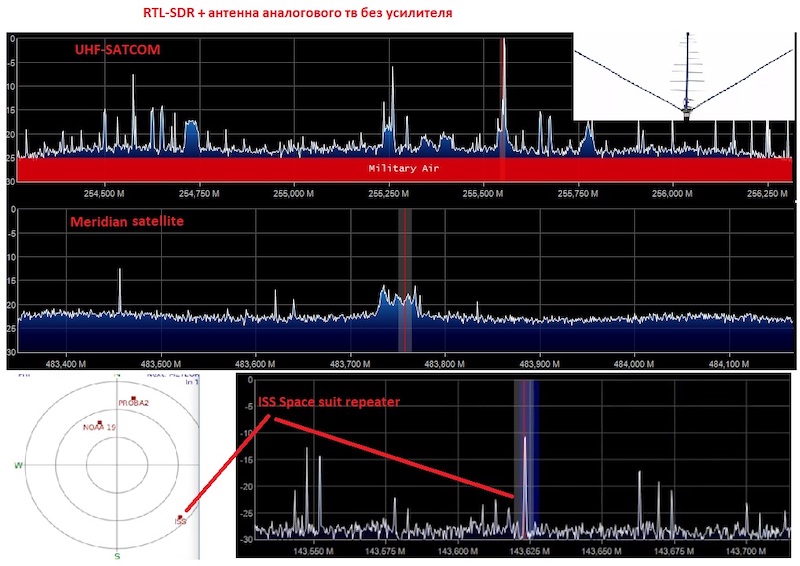The height and width of the screenshot is (566, 800).
Task: Open the antenna diagram thumbnail
Action: click(x=686, y=77)
